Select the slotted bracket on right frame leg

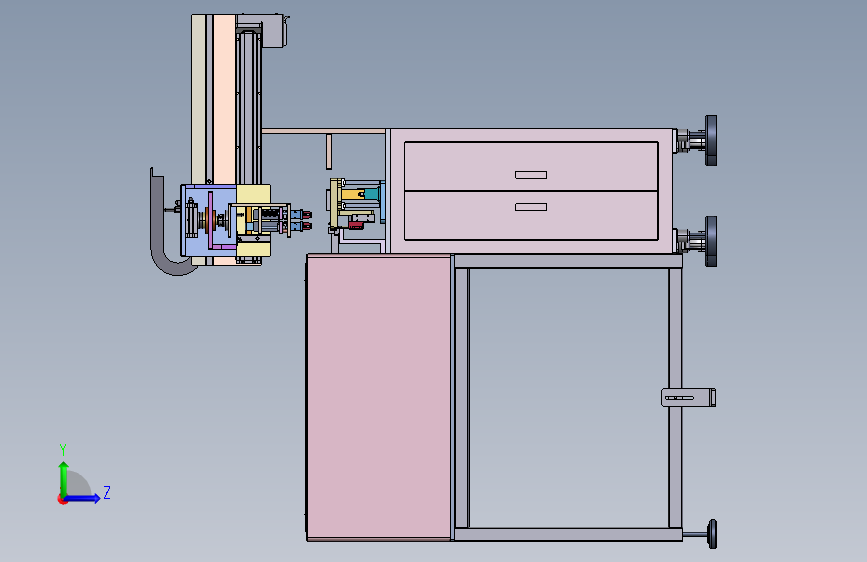tap(688, 398)
